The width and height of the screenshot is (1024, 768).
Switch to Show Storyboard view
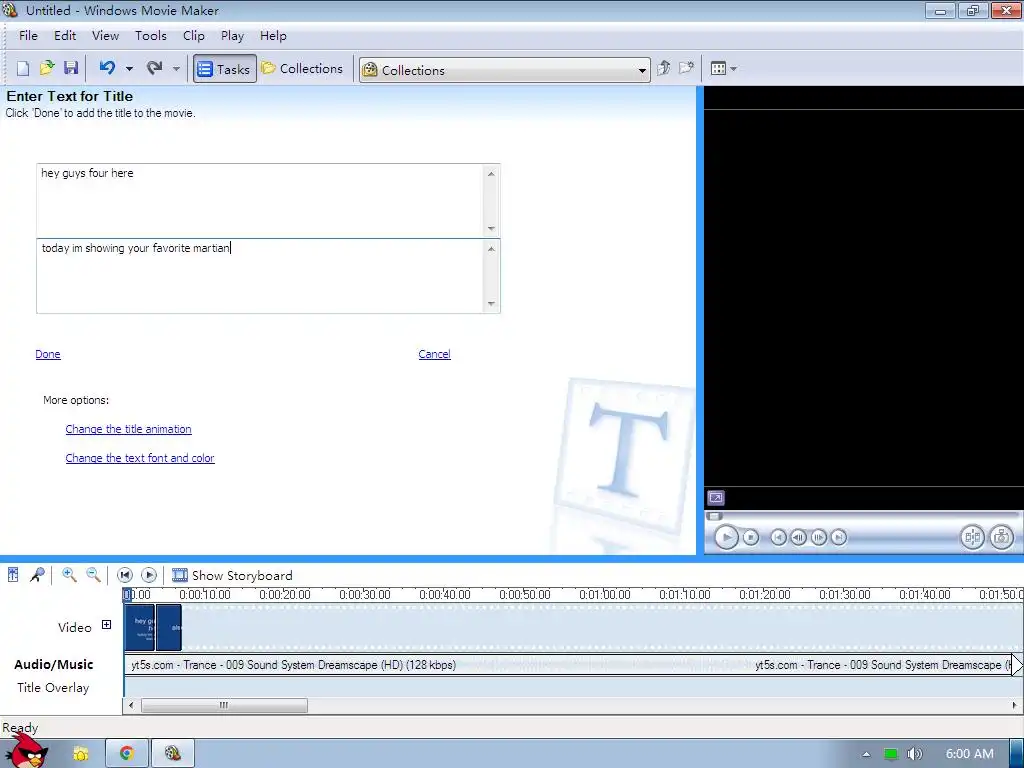(x=232, y=575)
